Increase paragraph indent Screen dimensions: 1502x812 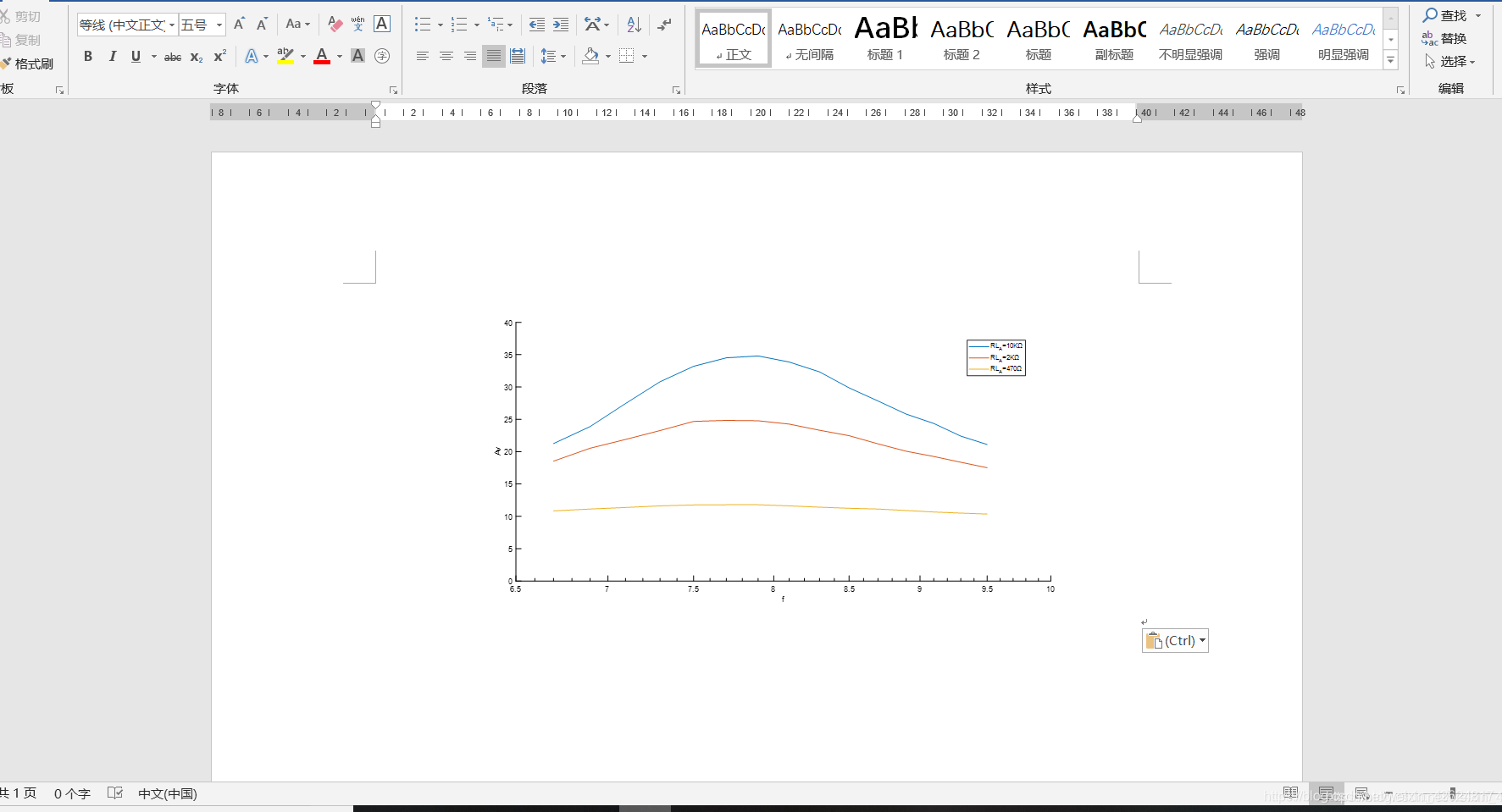click(x=561, y=25)
